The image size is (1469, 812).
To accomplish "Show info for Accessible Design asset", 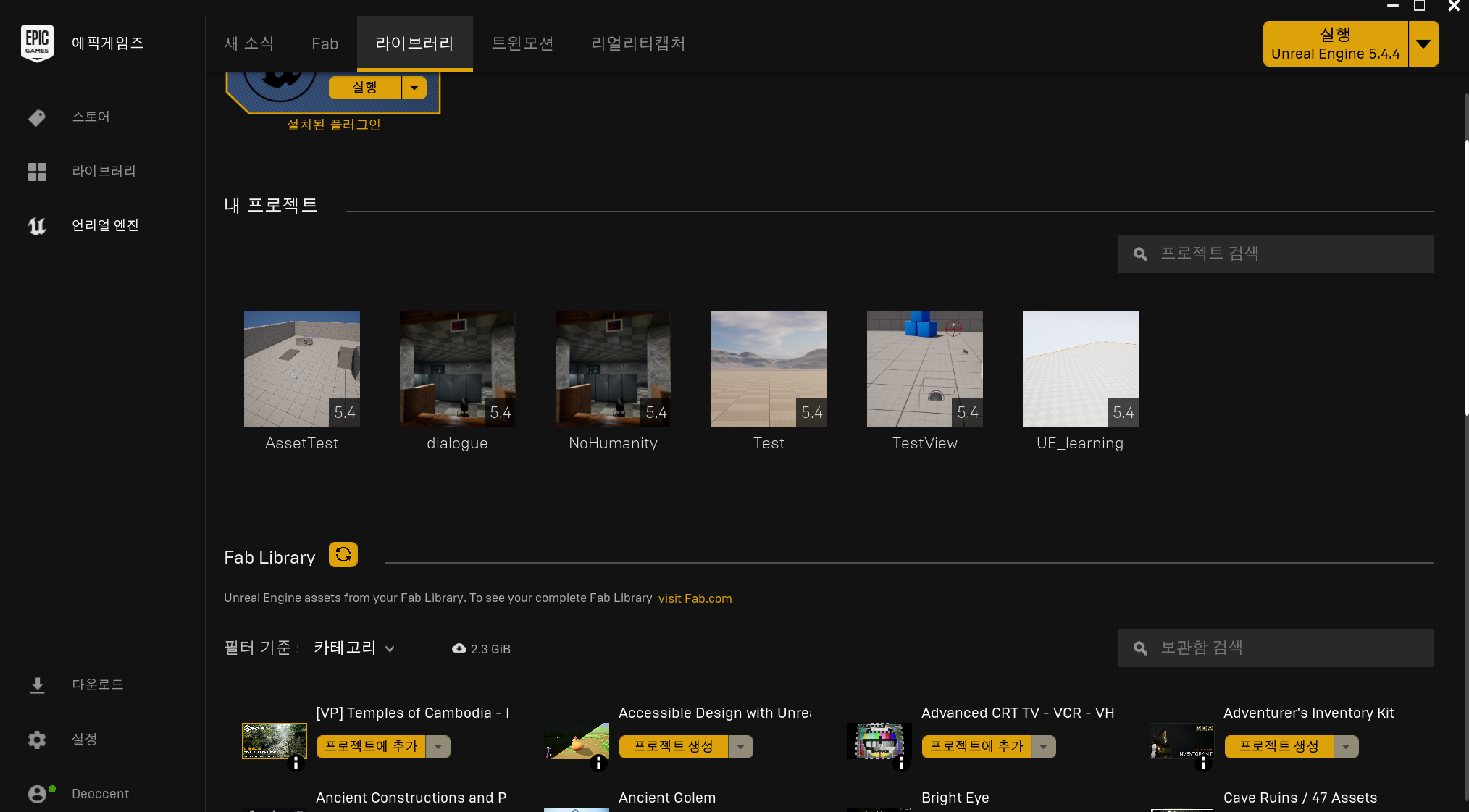I will pos(598,763).
